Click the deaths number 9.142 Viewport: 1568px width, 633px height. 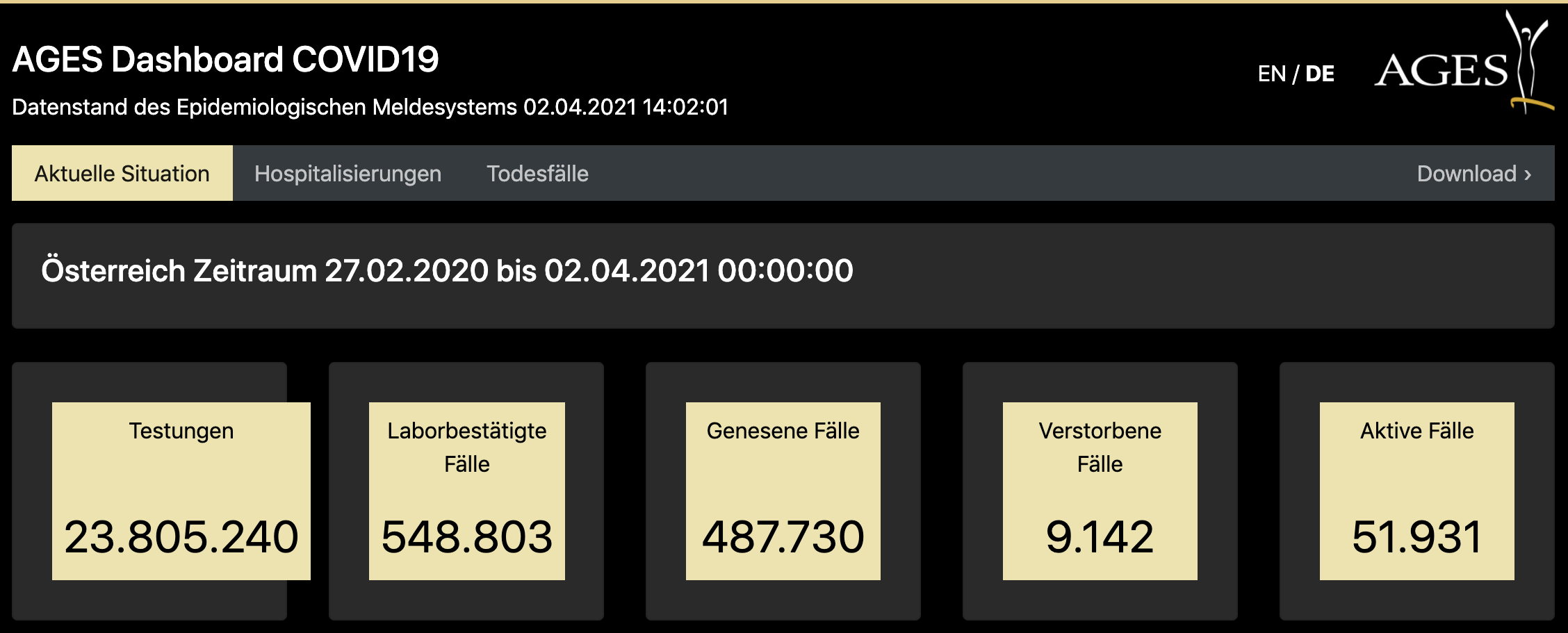1100,536
